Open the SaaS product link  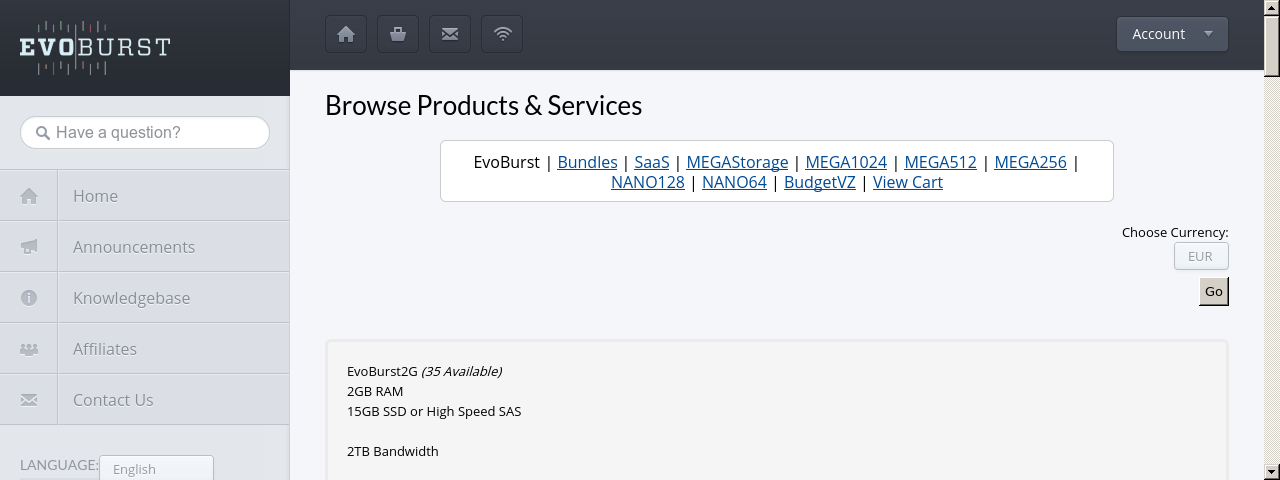[x=652, y=162]
